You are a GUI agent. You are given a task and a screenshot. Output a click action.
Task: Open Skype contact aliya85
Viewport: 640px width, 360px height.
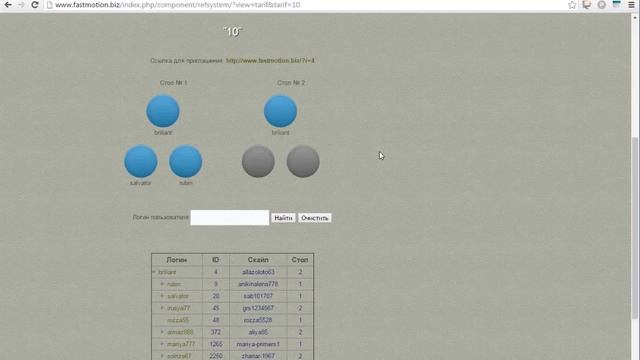pos(258,332)
